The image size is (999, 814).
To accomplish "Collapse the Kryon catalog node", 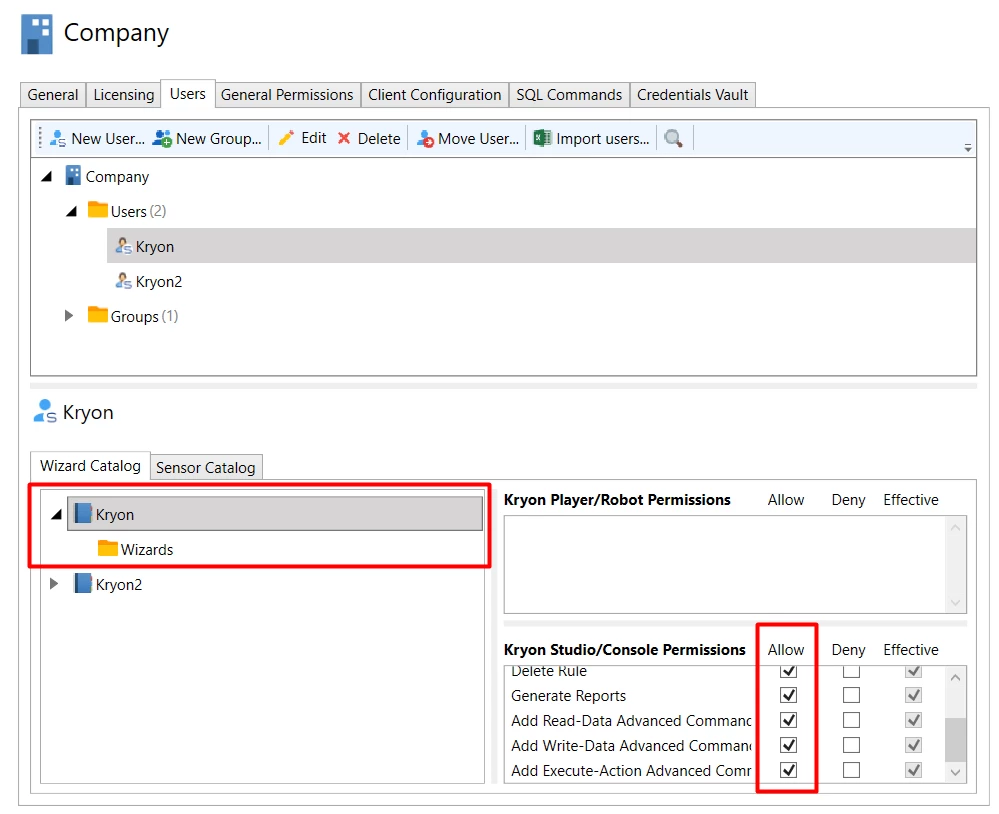I will tap(57, 514).
